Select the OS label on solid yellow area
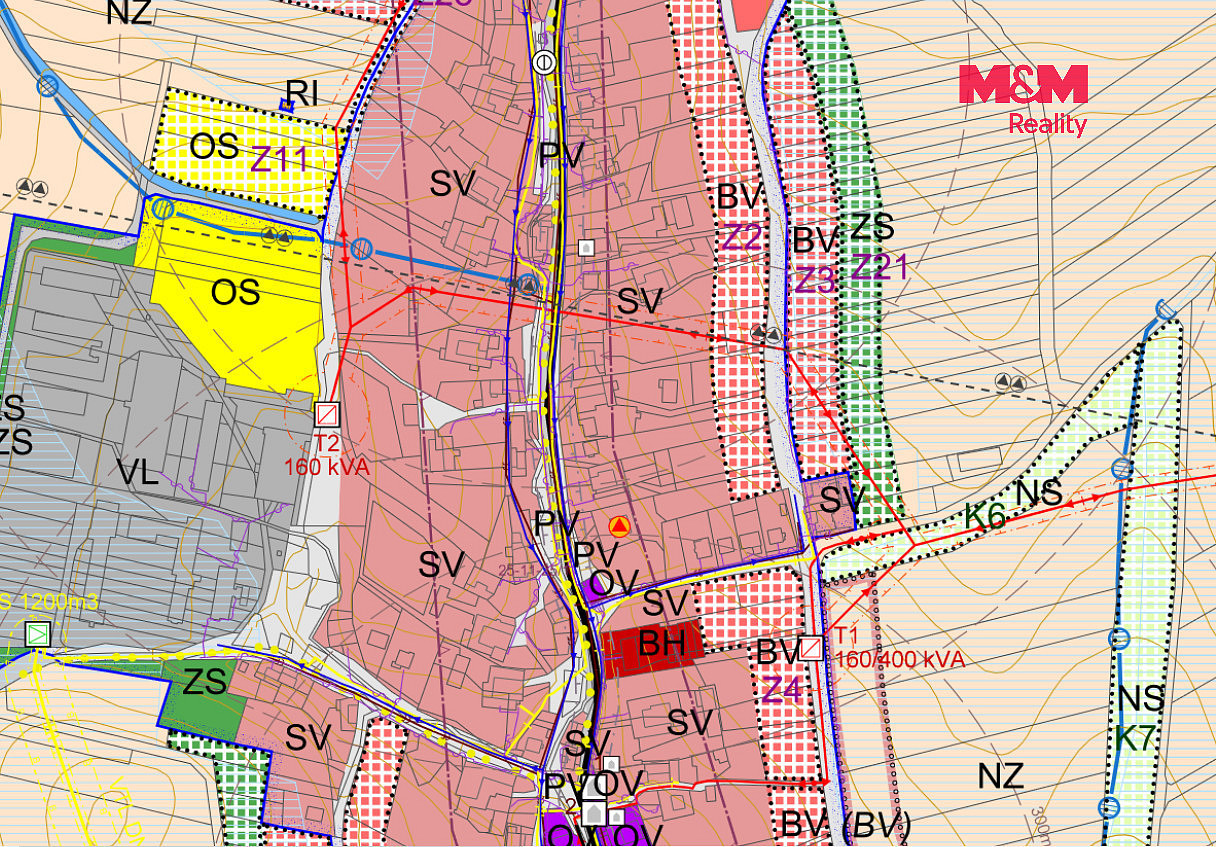1216x847 pixels. (x=236, y=292)
